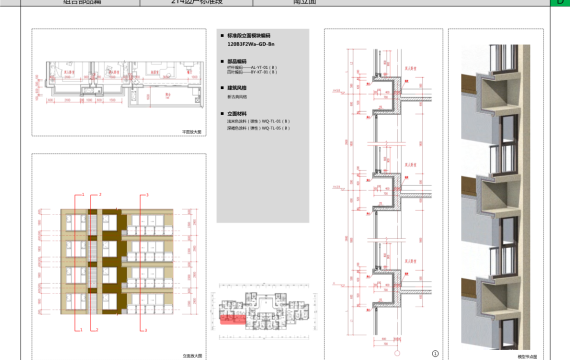Click the 部品编码 bullet heading
The image size is (570, 360).
pos(237,61)
